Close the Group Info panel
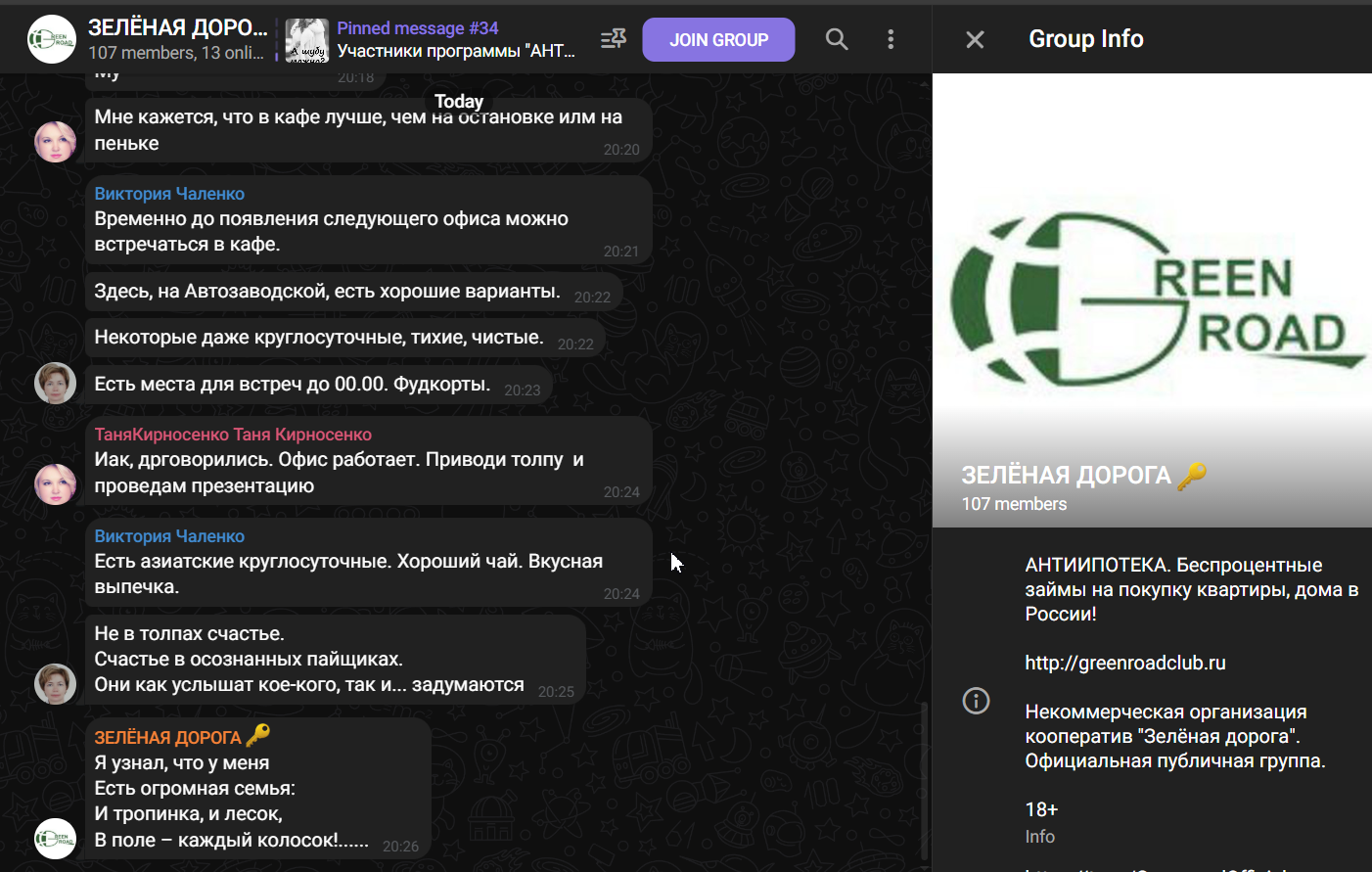The height and width of the screenshot is (872, 1372). click(x=975, y=39)
